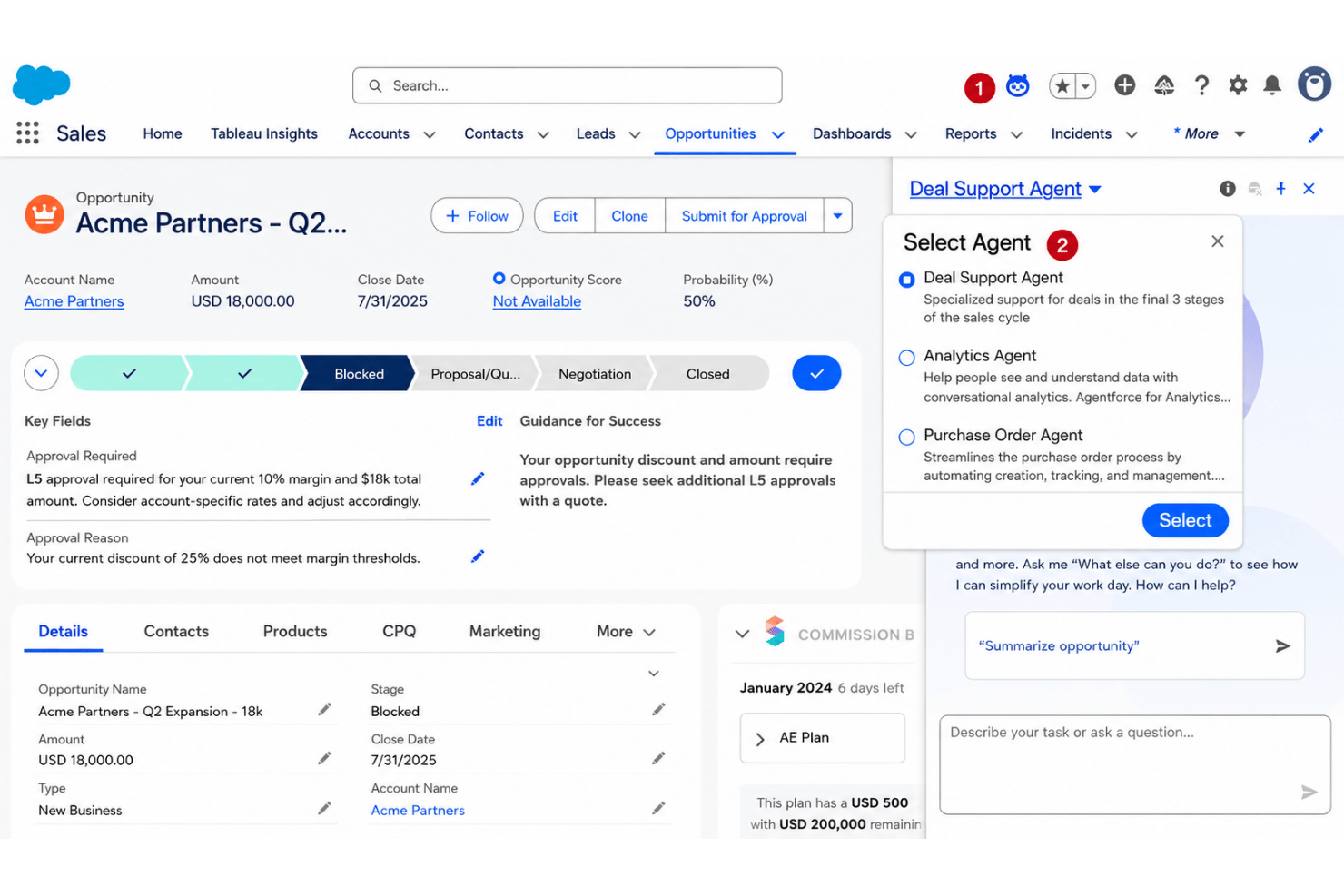Open the Tableau Insights tab
This screenshot has height=896, width=1344.
tap(264, 133)
